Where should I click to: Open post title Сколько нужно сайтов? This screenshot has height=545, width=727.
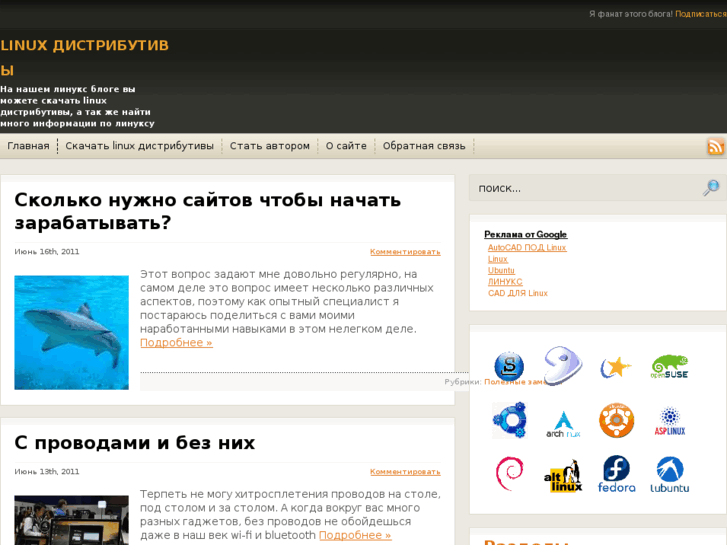coord(208,211)
